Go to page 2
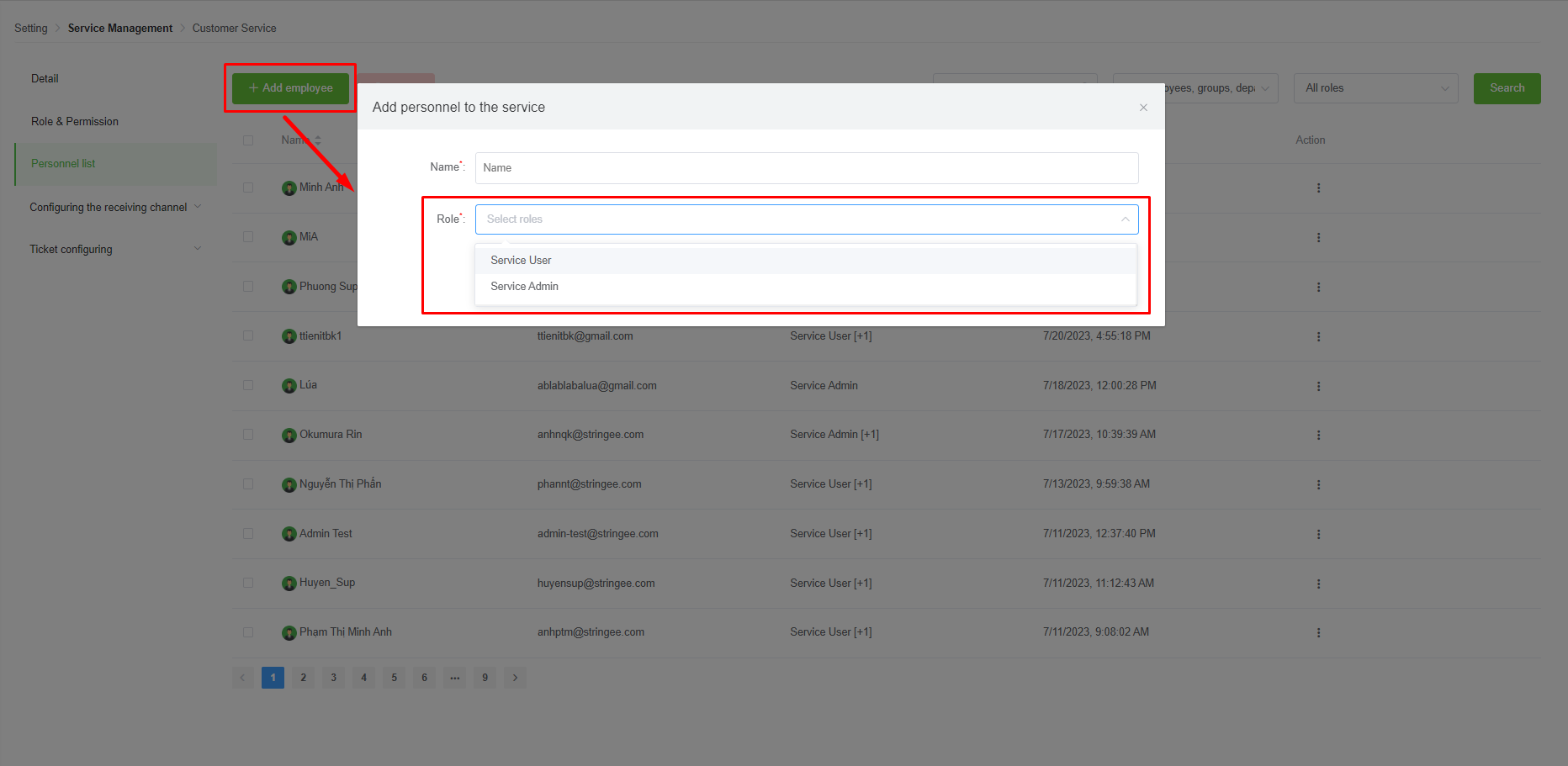The height and width of the screenshot is (766, 1568). pyautogui.click(x=303, y=678)
